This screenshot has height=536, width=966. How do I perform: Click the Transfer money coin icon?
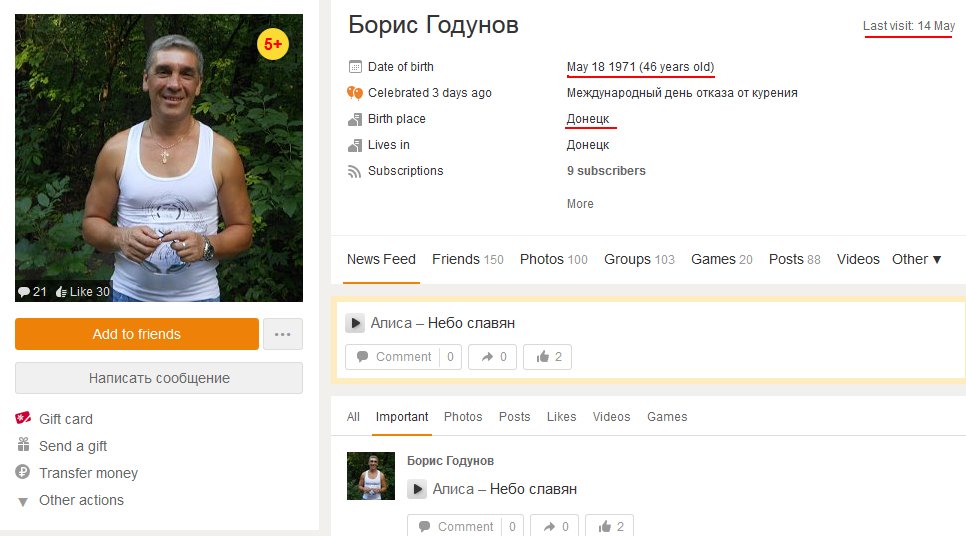click(23, 473)
